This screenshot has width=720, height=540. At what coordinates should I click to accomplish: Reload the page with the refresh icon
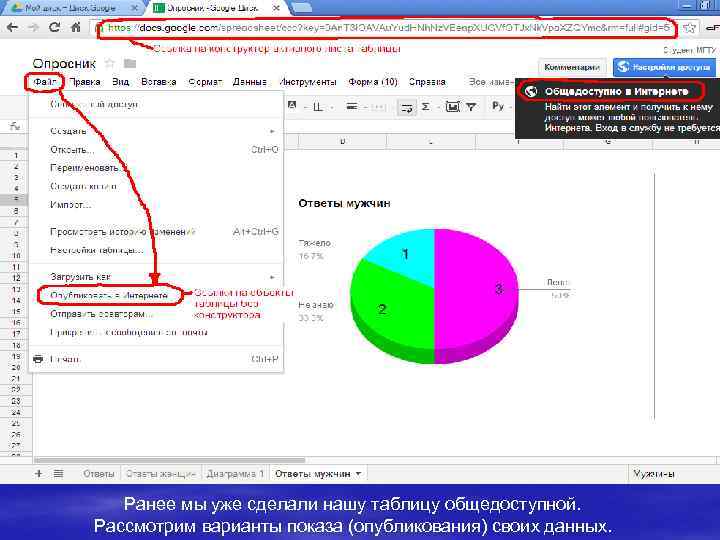click(x=55, y=27)
